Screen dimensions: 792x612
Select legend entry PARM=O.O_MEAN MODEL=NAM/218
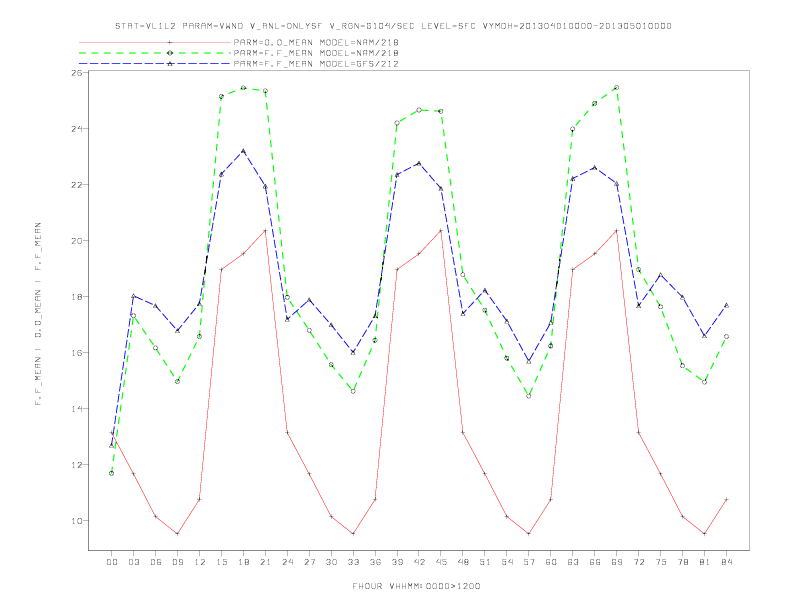316,42
